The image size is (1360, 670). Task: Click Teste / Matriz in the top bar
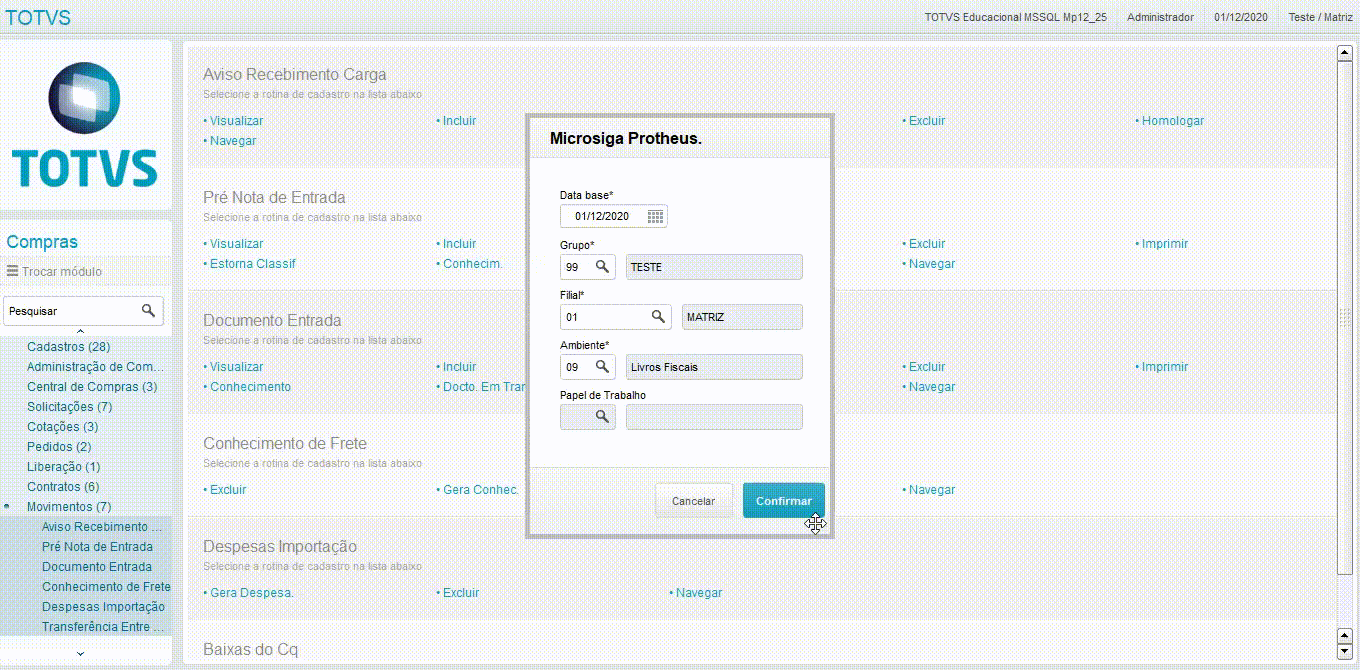(x=1320, y=17)
